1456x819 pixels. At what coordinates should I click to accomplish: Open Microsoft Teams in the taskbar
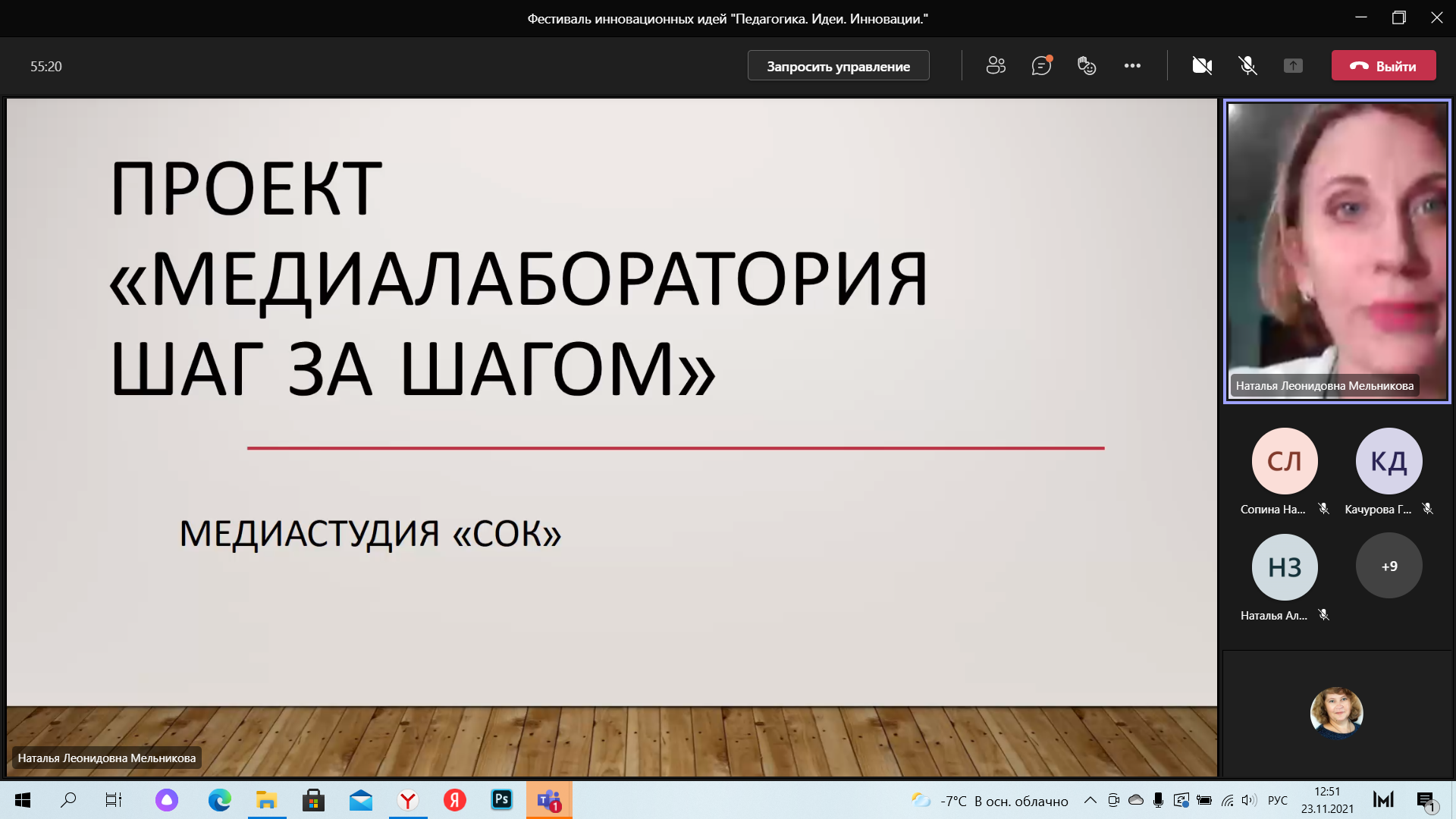549,800
